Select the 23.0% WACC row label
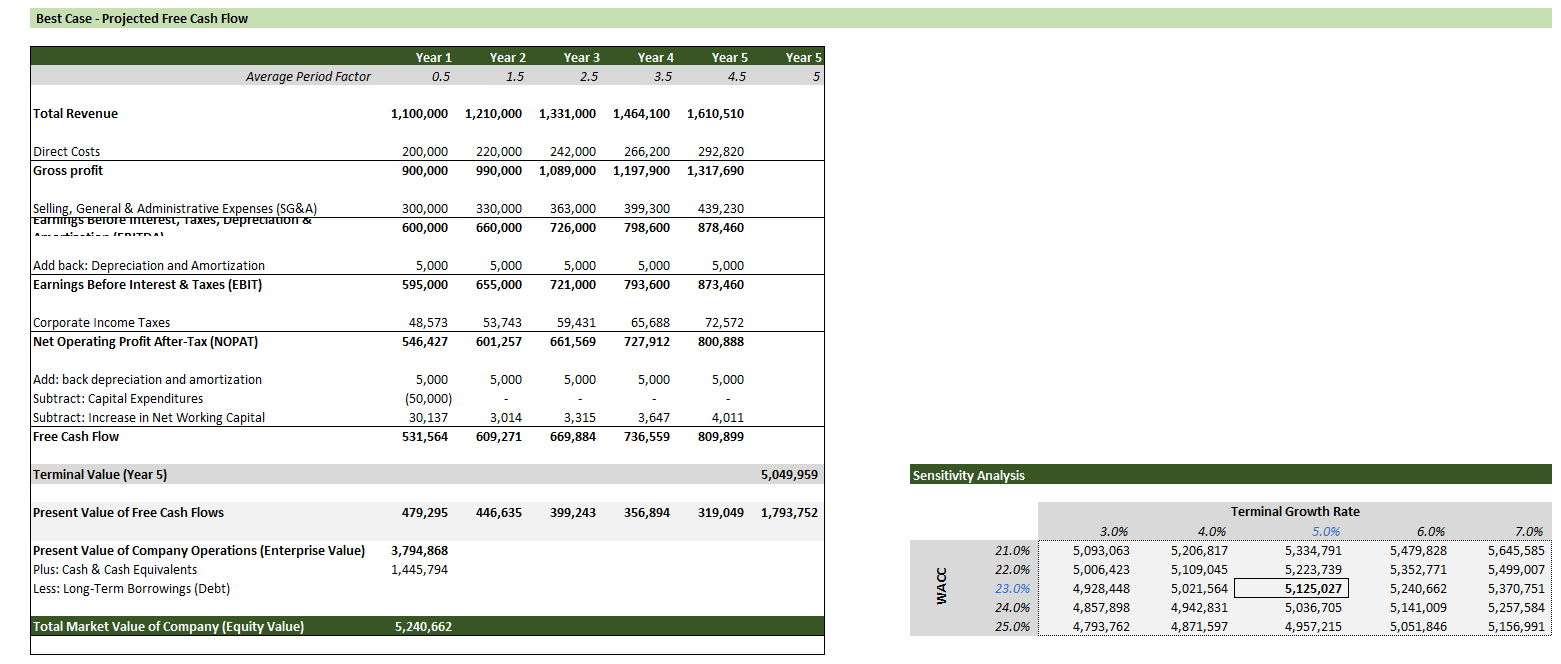 [x=1012, y=589]
